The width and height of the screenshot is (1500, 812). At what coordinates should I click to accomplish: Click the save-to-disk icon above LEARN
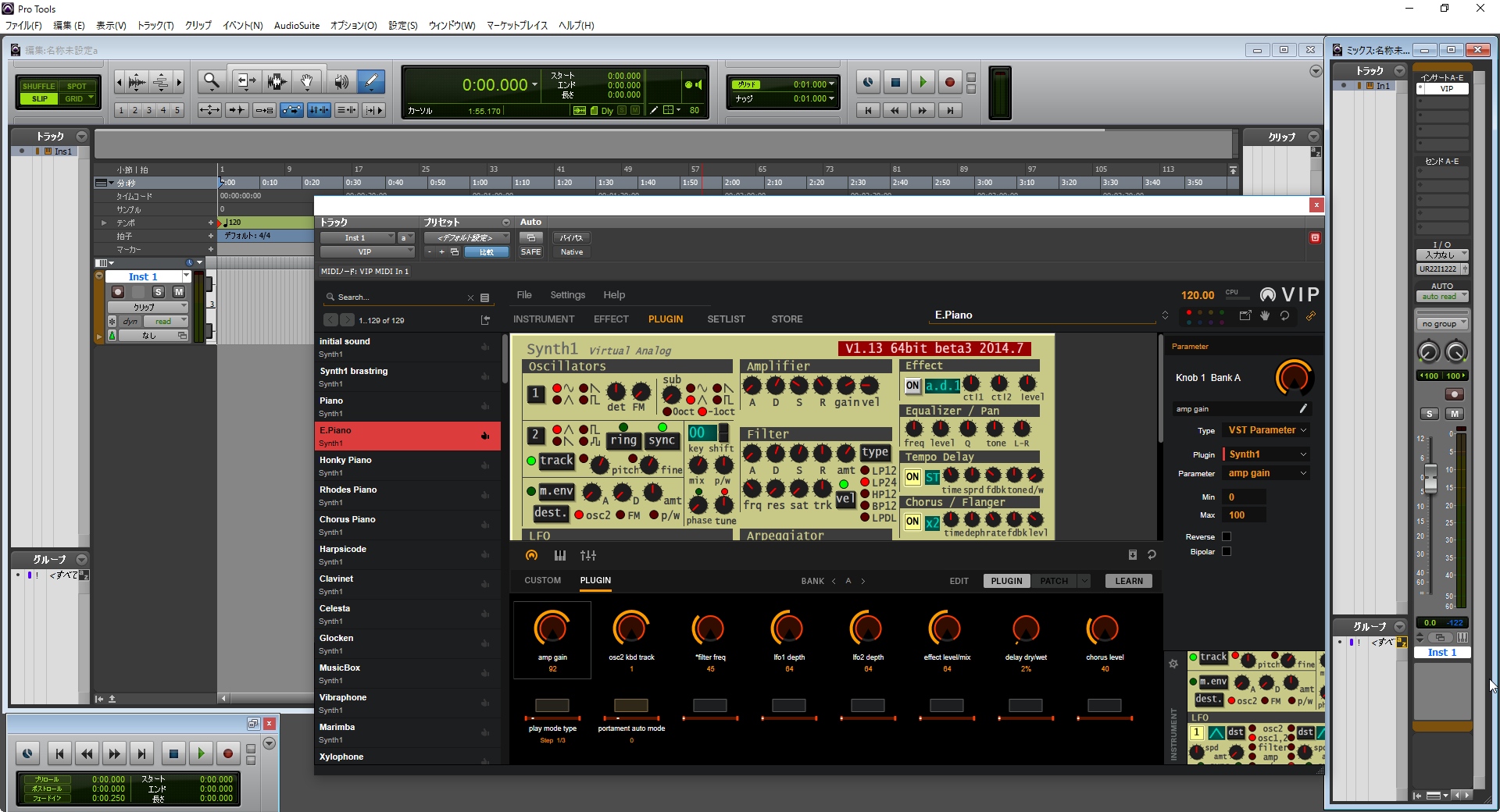(1132, 555)
